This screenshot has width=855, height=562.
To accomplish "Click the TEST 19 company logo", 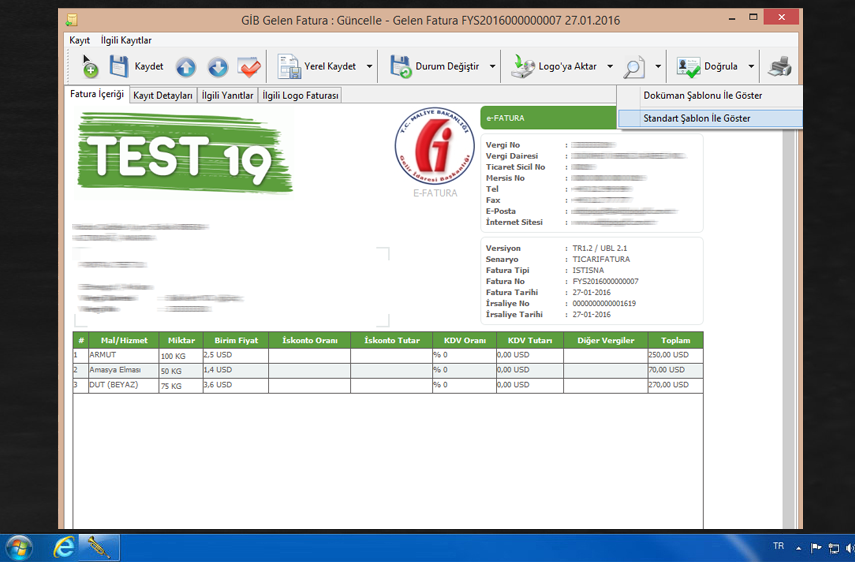I will [x=185, y=154].
